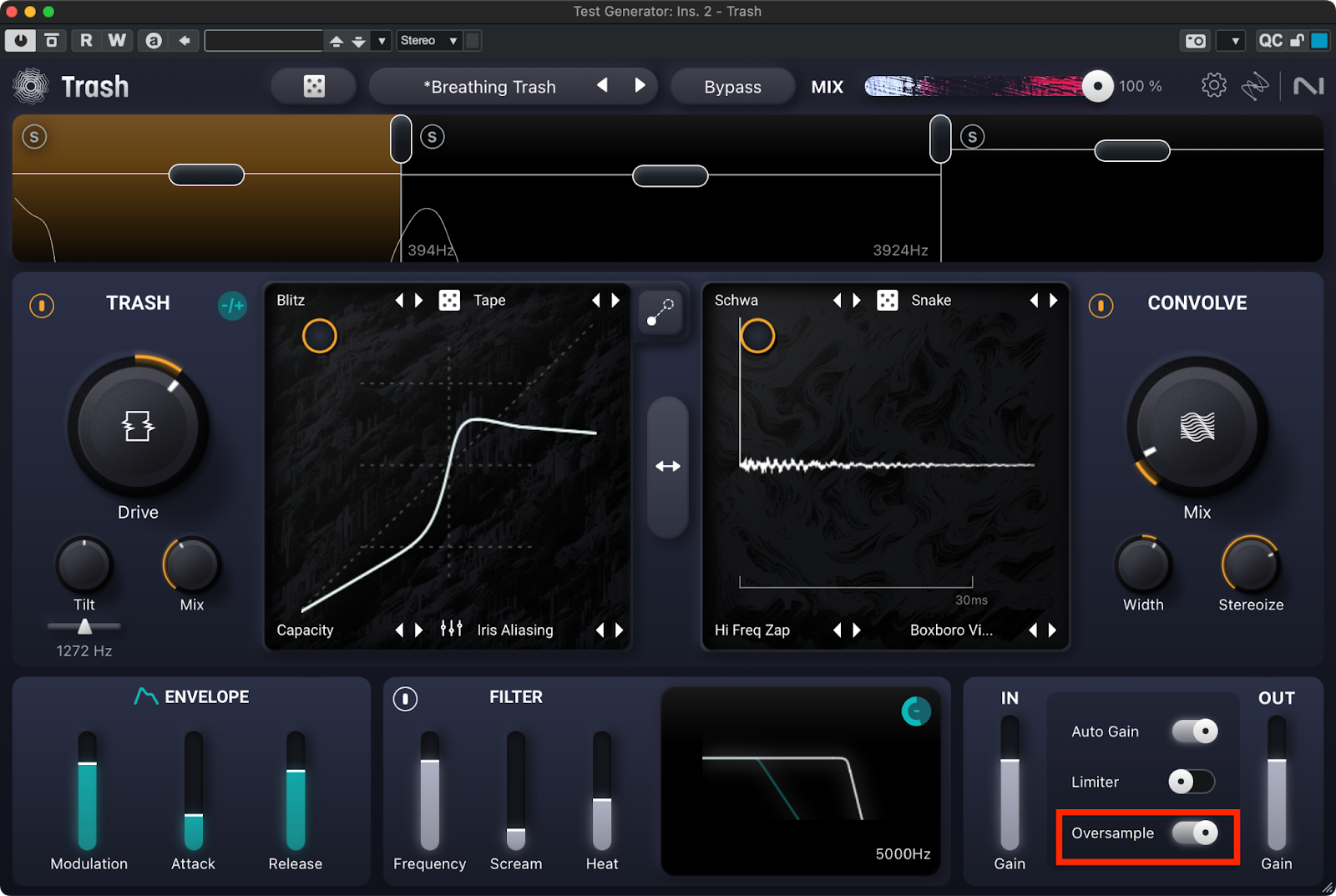
Task: Select next Tape distortion type
Action: 616,300
